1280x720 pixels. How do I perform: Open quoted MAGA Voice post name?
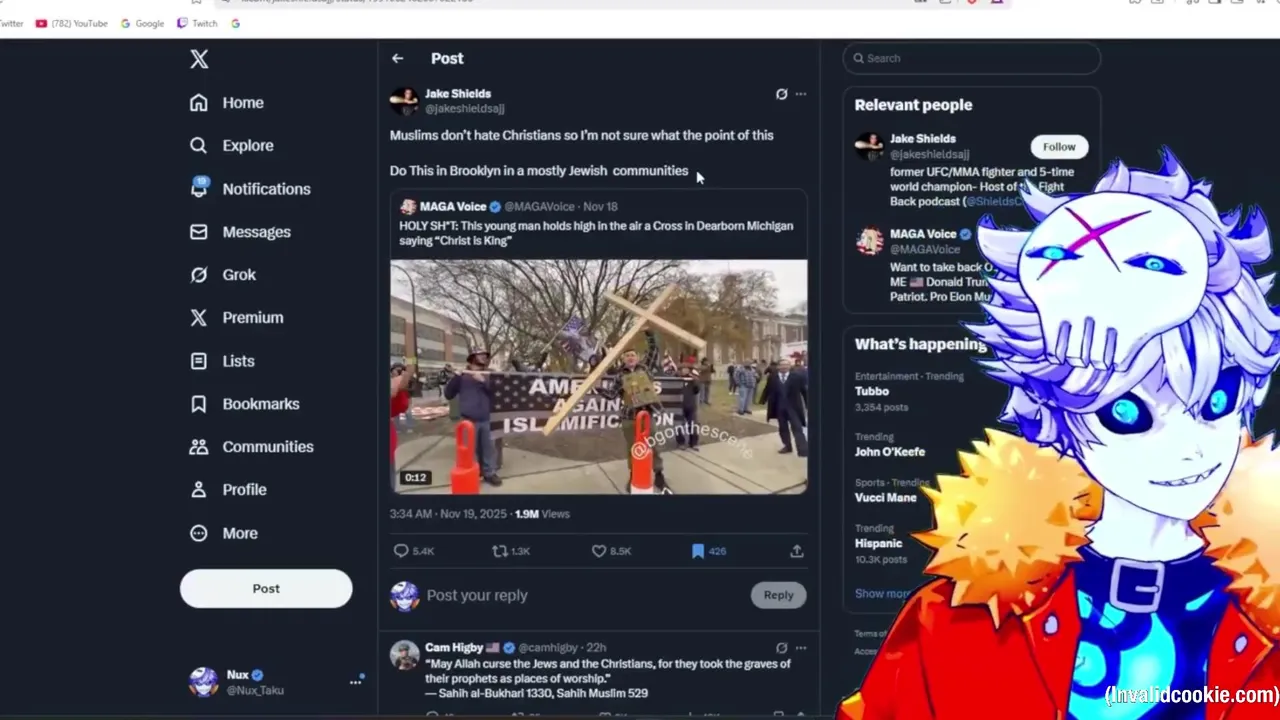[x=453, y=207]
